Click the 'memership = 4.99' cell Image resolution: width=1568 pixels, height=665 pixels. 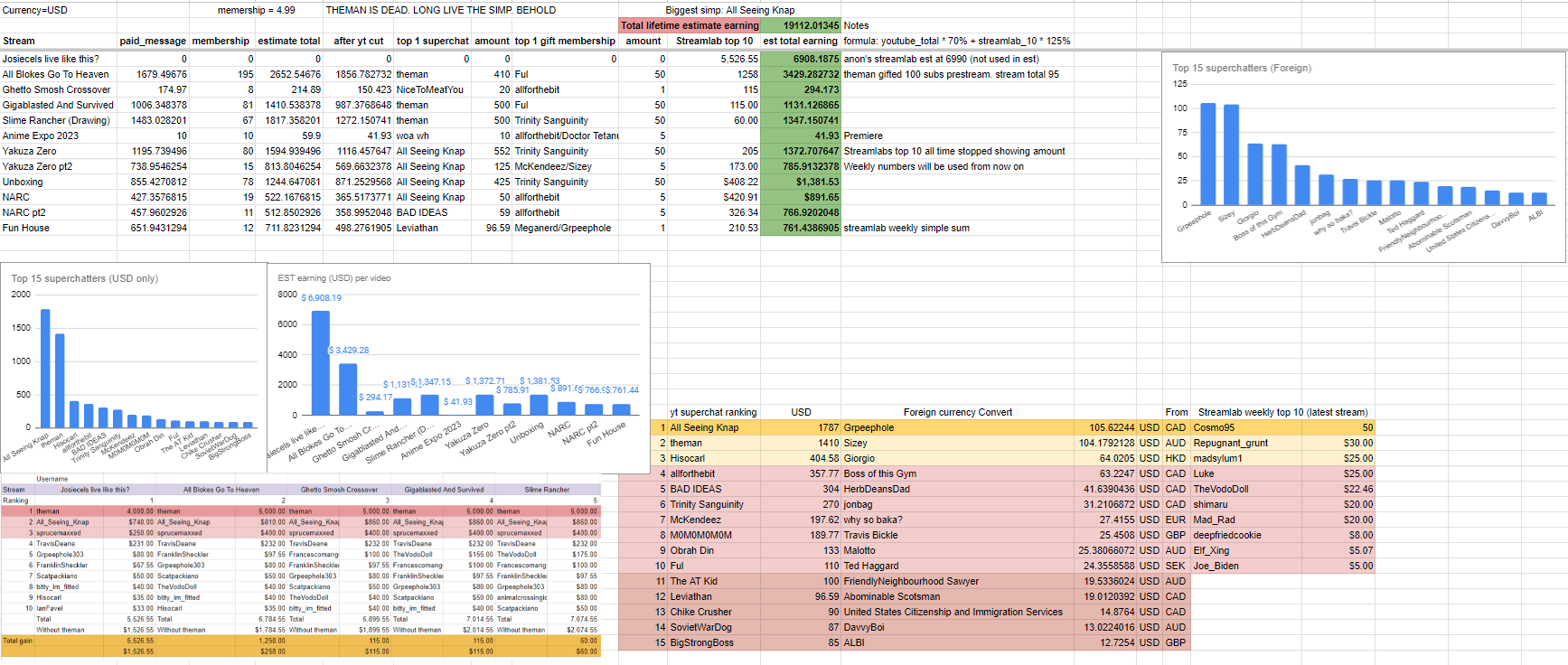[256, 10]
